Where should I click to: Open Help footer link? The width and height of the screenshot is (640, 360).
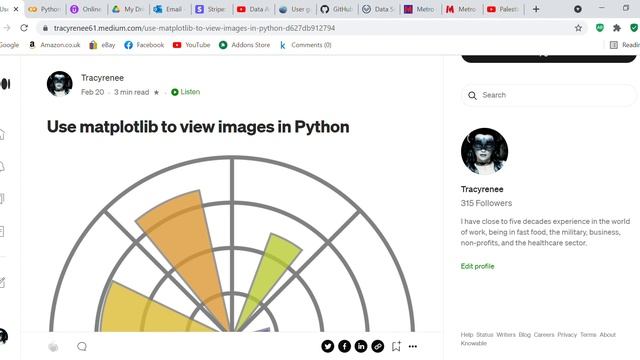[x=467, y=335]
